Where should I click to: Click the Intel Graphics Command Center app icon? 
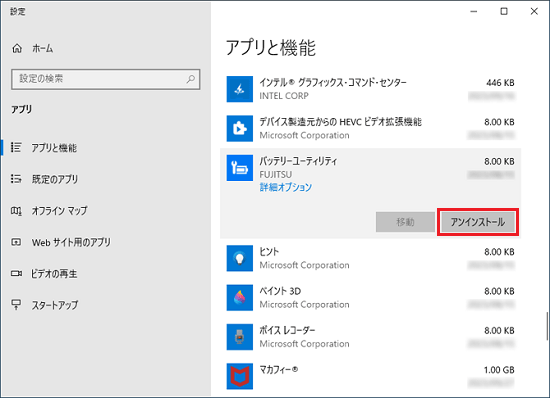point(240,89)
